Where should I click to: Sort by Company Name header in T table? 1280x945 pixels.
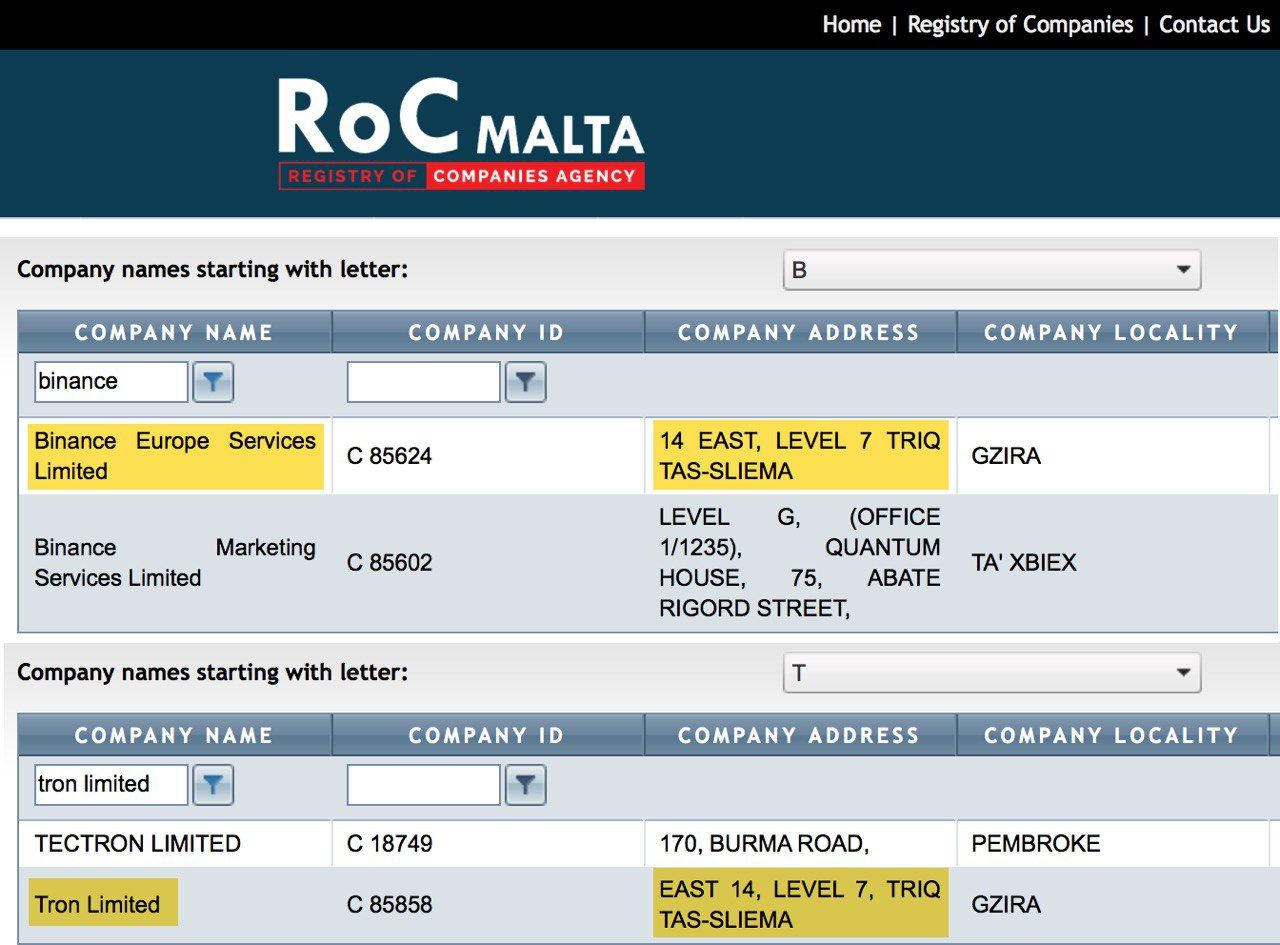coord(174,735)
